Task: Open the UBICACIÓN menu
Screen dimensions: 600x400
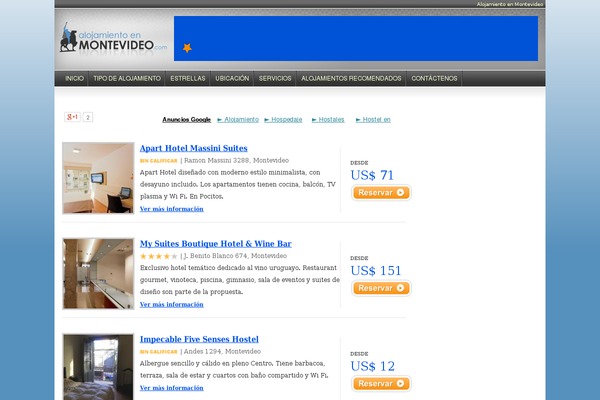Action: 232,78
